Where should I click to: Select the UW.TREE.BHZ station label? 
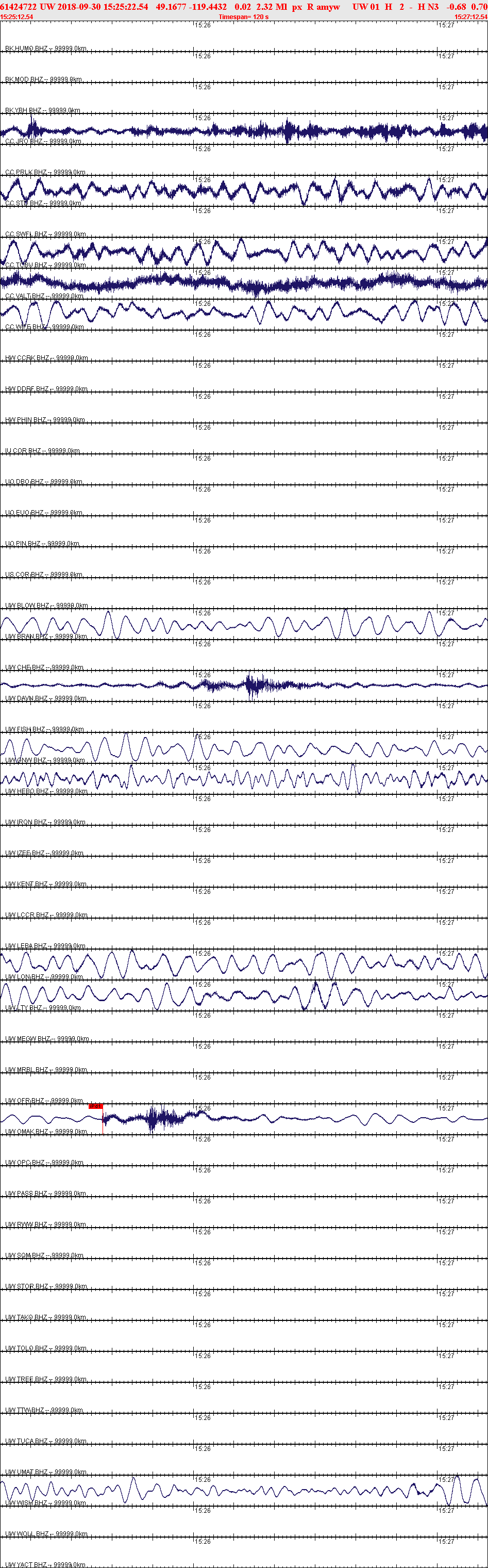[x=46, y=1379]
